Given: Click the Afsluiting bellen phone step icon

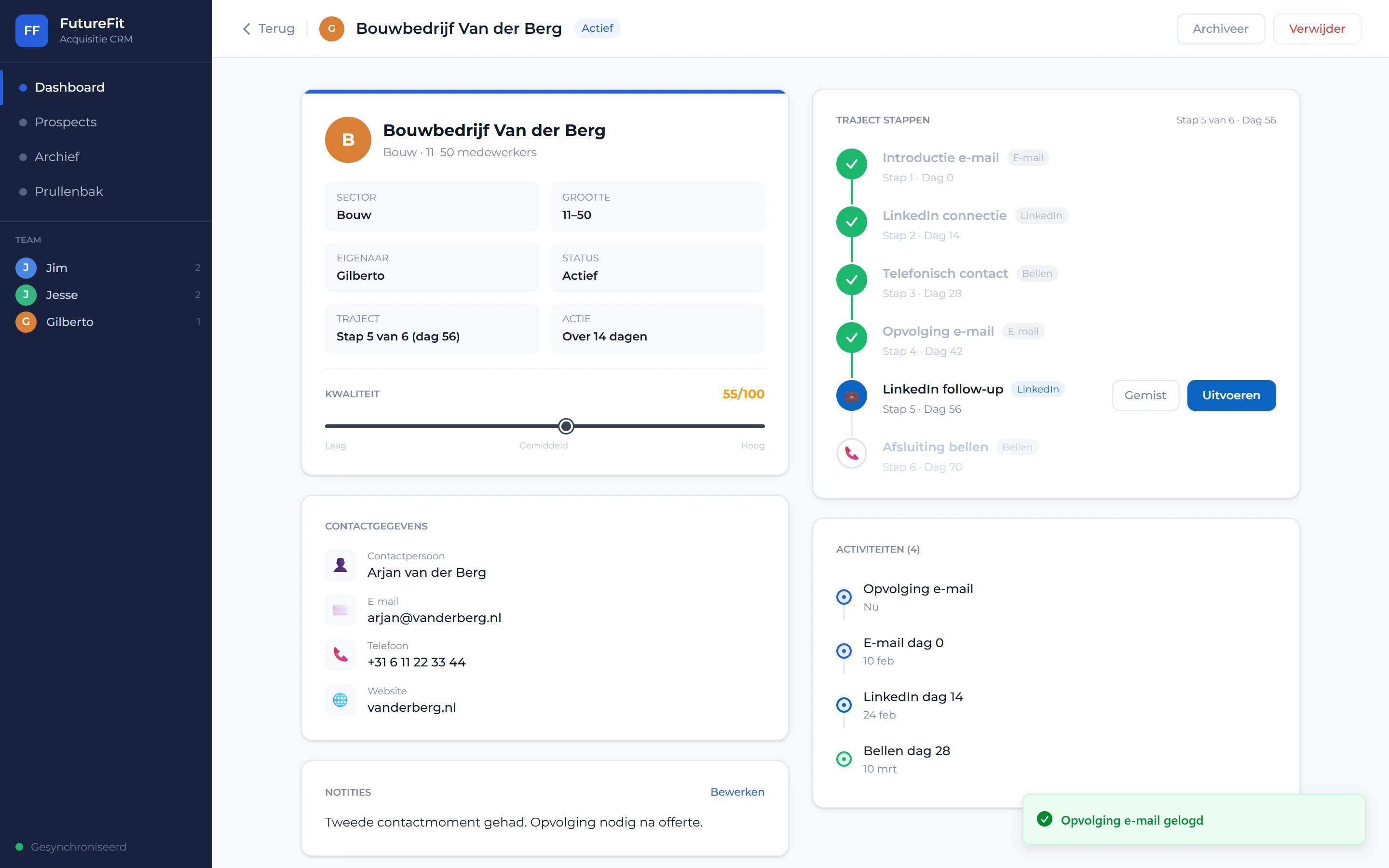Looking at the screenshot, I should click(x=852, y=453).
